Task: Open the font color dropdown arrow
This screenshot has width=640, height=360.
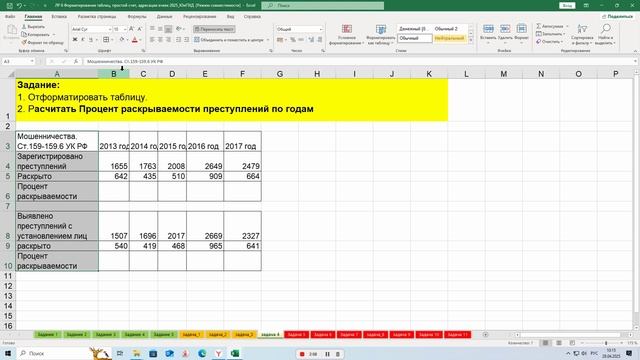Action: coord(140,40)
